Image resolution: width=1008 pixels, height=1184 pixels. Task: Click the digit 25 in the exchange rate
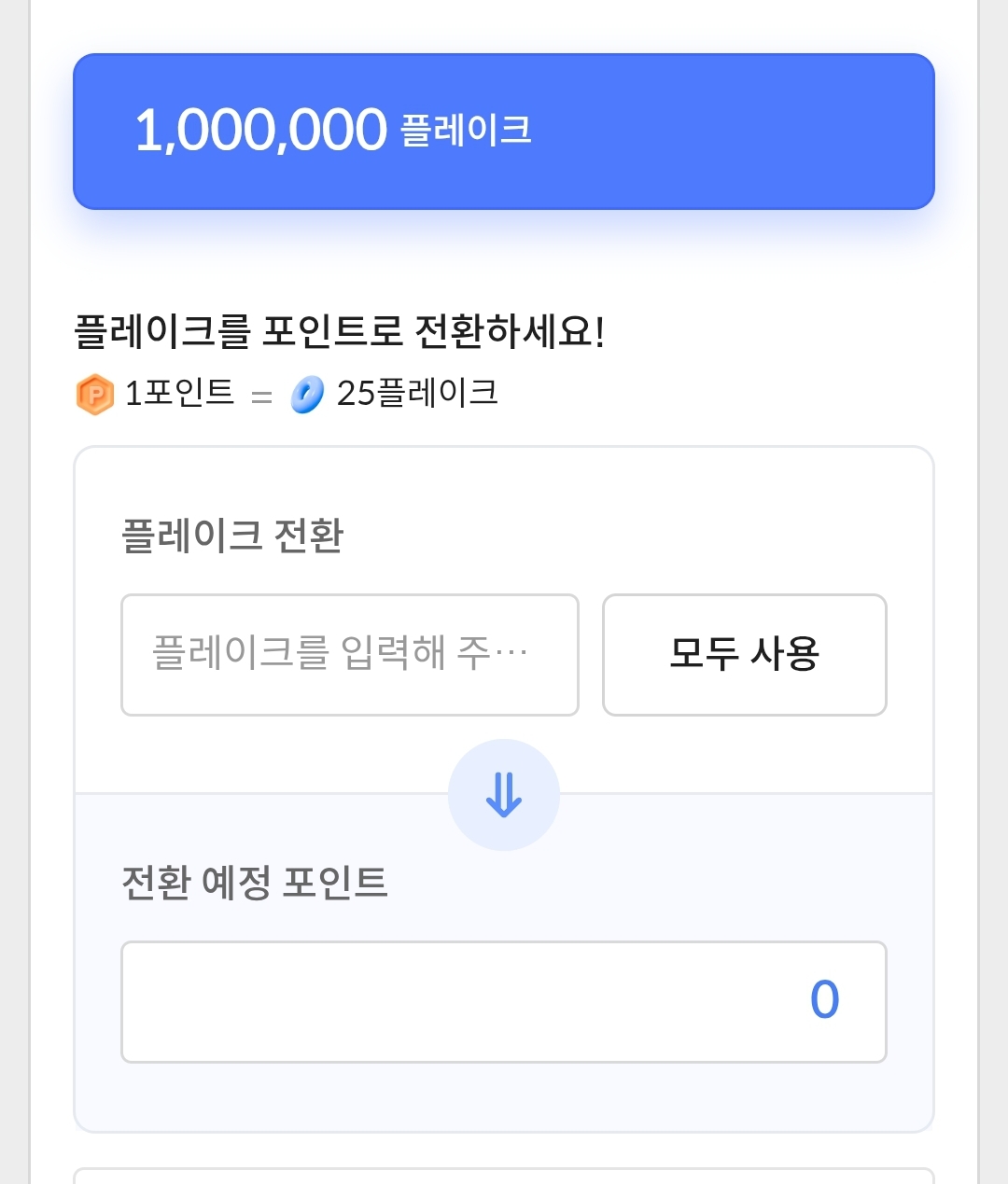(x=356, y=394)
